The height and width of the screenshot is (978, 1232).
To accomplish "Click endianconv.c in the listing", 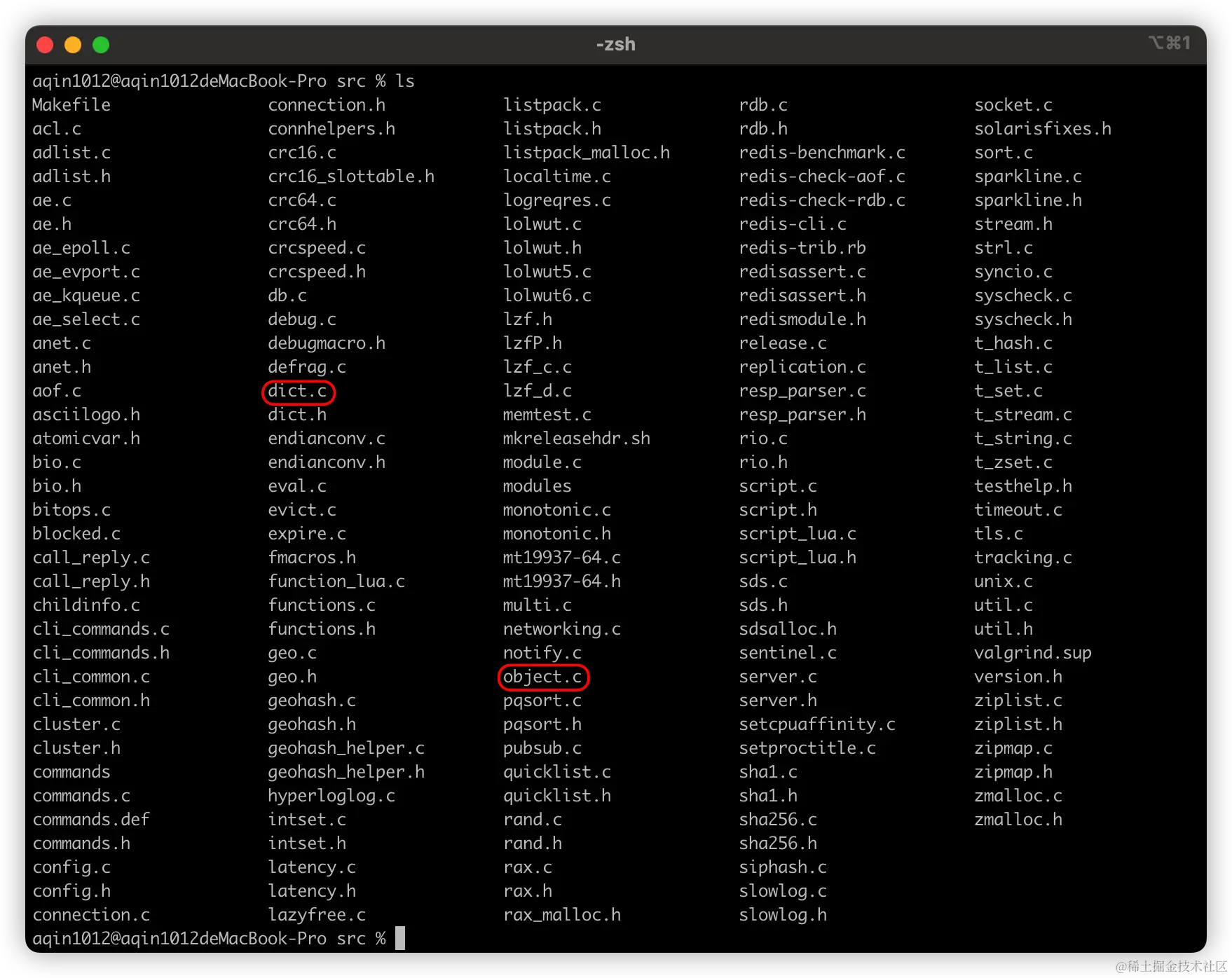I will tap(327, 439).
